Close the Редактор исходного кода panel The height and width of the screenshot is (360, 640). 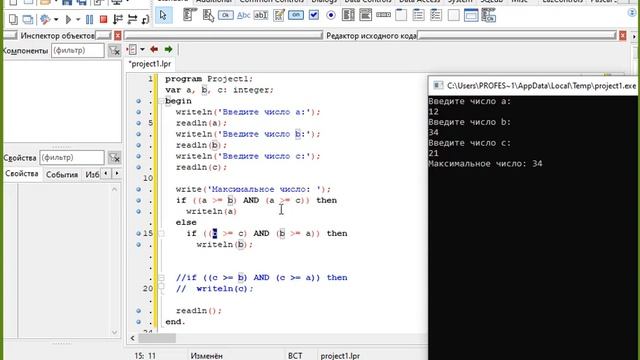click(x=622, y=36)
